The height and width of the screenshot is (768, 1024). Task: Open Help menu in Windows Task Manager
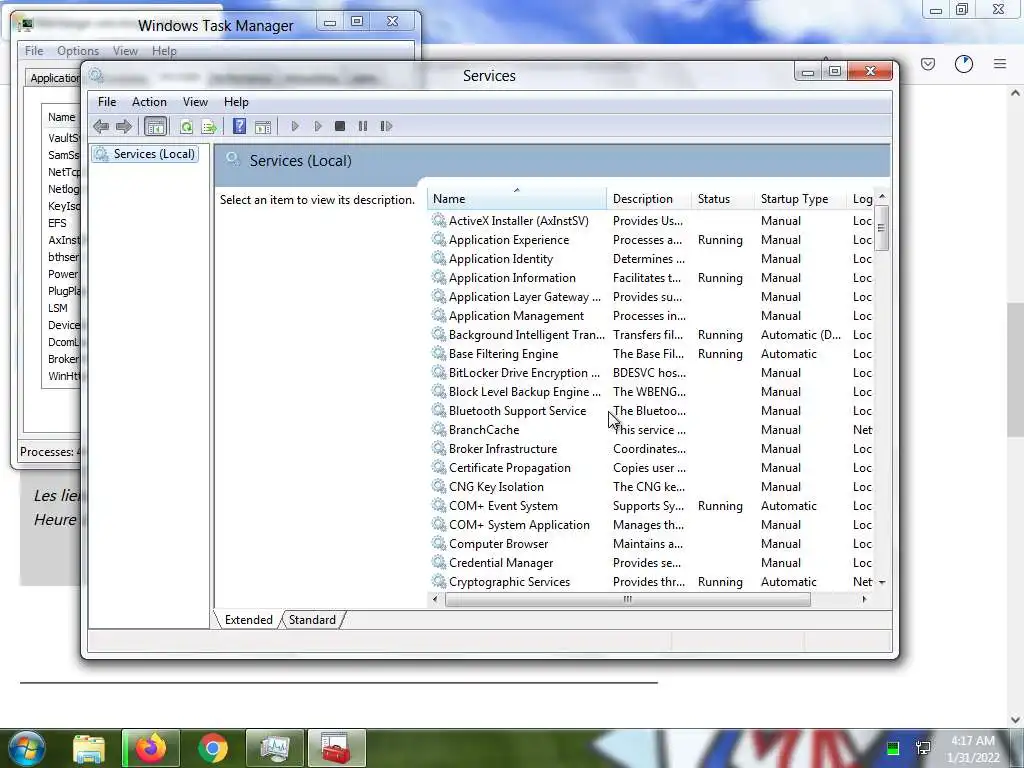coord(164,51)
